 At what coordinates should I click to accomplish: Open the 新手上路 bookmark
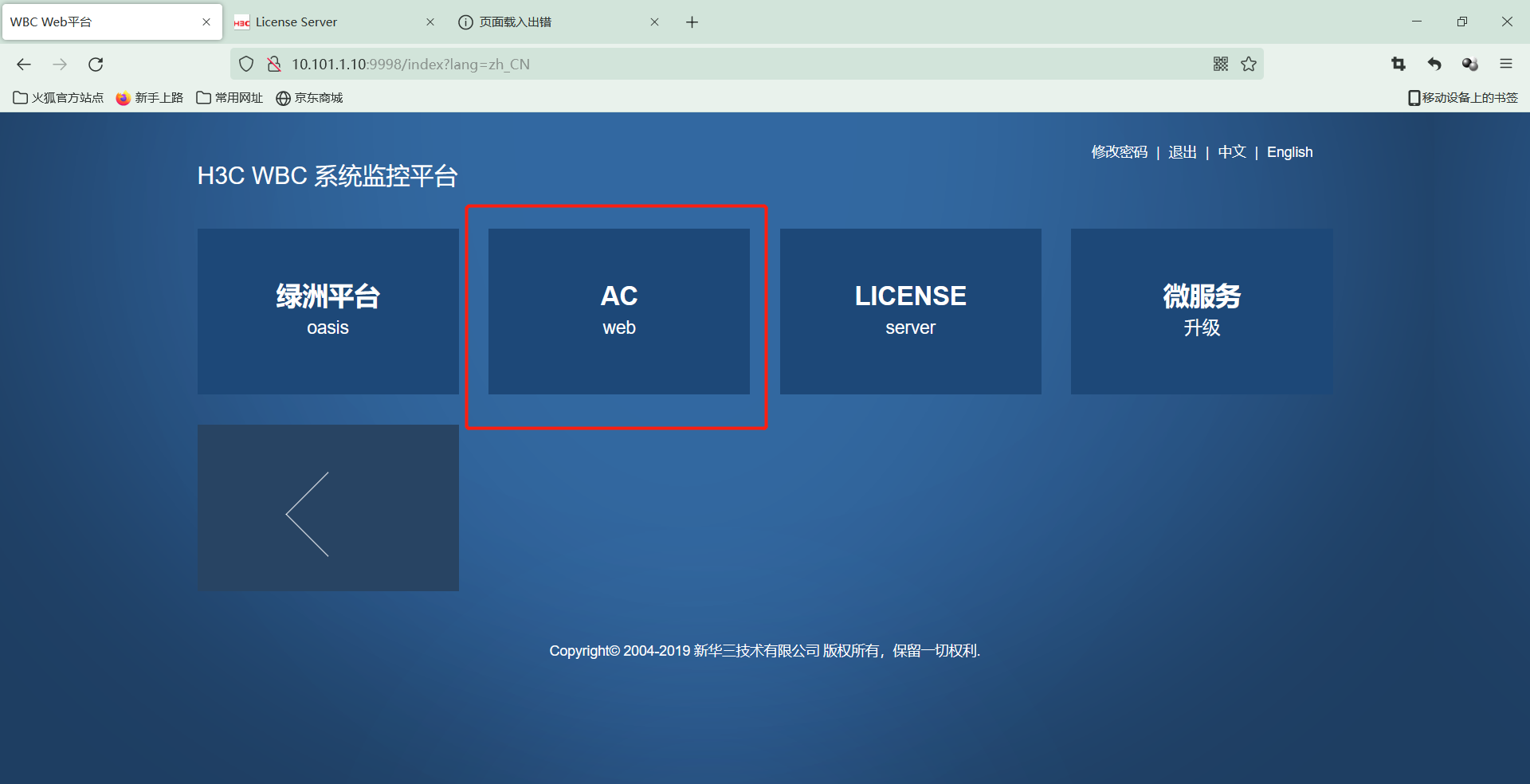click(x=150, y=98)
